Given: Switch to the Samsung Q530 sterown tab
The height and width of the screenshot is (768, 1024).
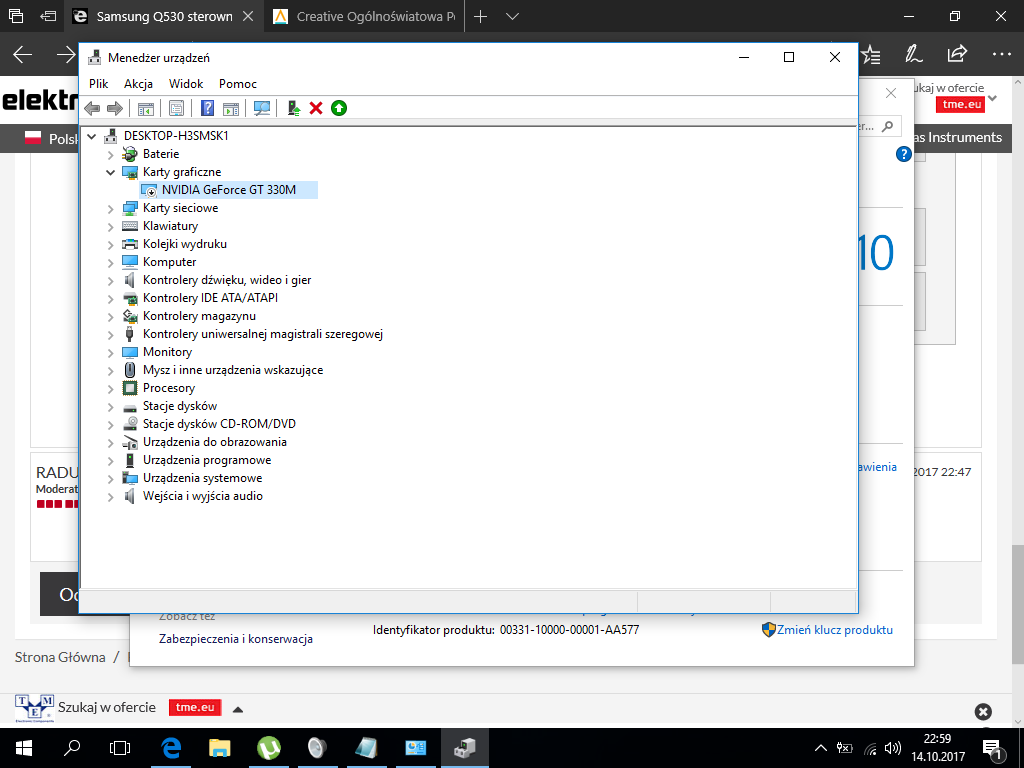Looking at the screenshot, I should point(164,16).
